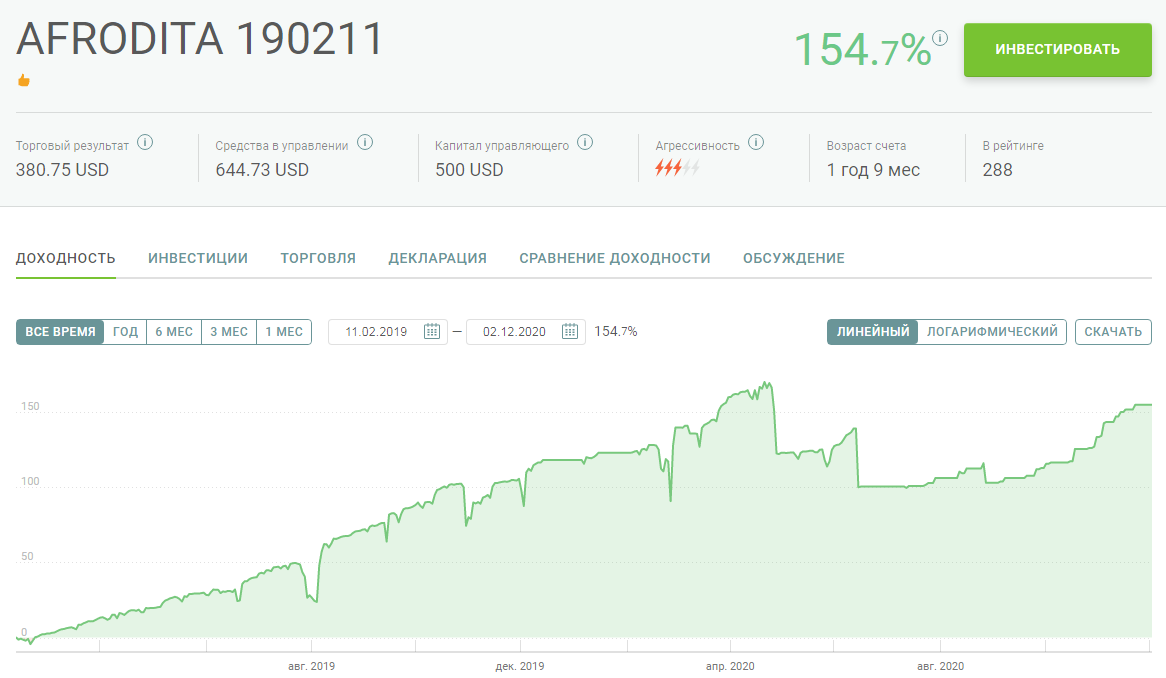The image size is (1166, 678).
Task: Open the end date calendar icon
Action: click(570, 332)
